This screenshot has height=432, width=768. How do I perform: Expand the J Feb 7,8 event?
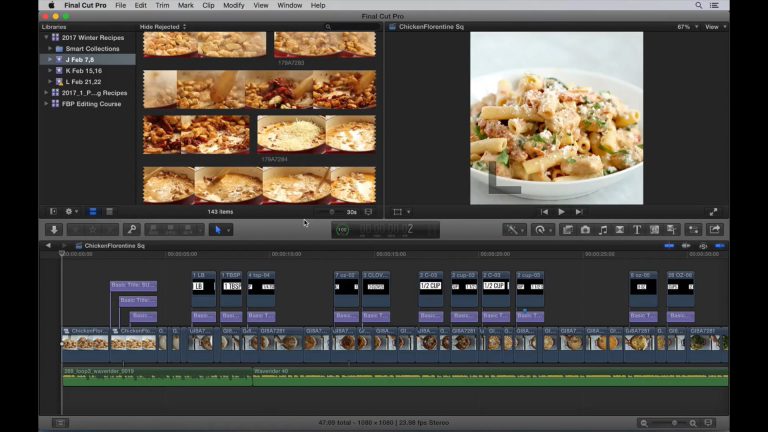tap(49, 59)
